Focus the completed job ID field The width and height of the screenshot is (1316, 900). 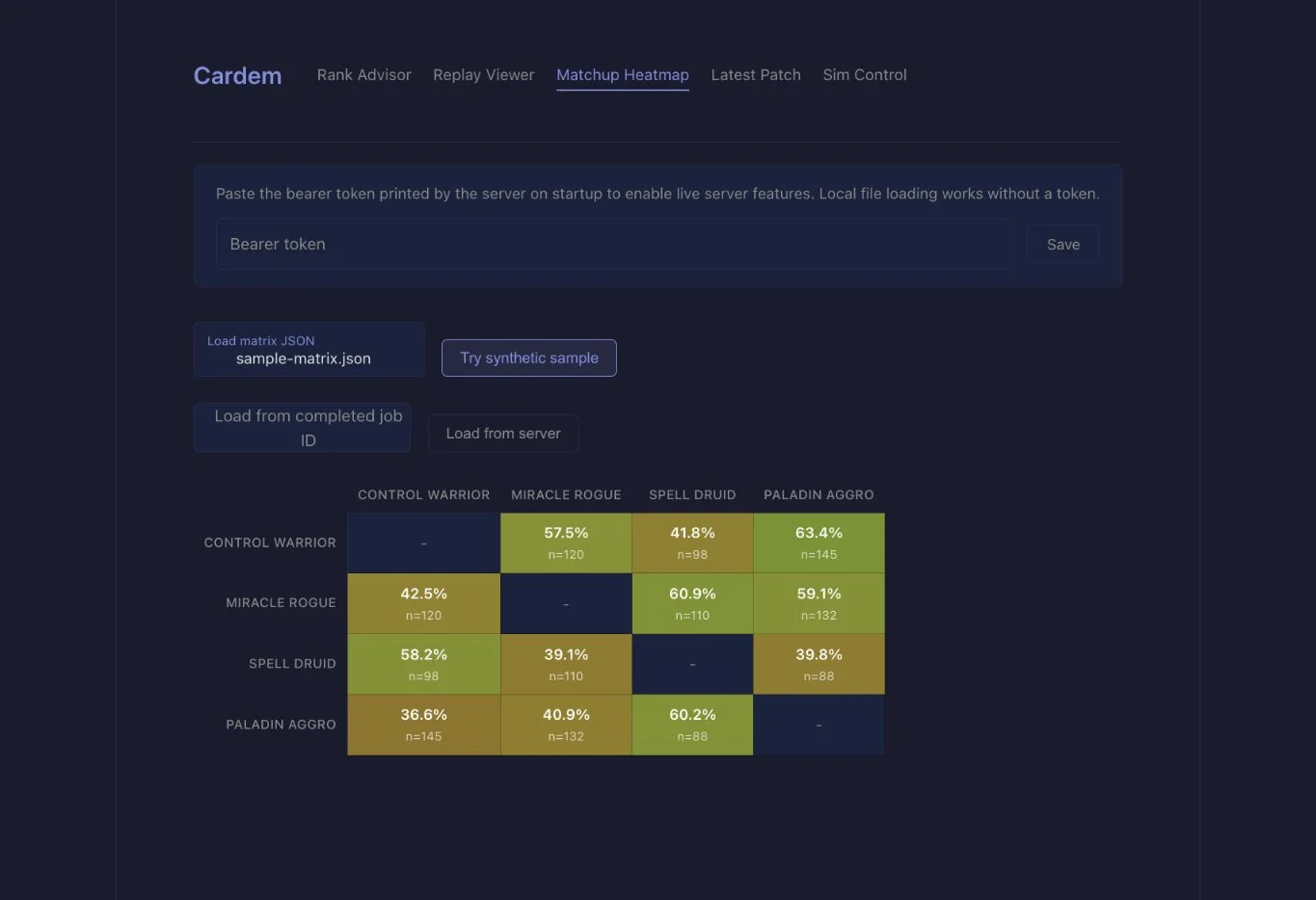click(302, 428)
